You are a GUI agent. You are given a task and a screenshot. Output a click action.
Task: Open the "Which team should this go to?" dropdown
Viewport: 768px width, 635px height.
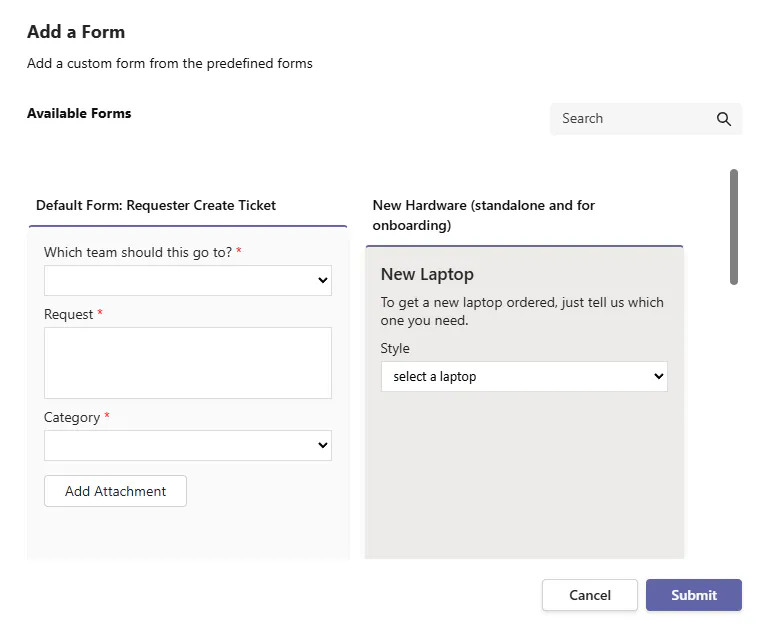click(188, 281)
